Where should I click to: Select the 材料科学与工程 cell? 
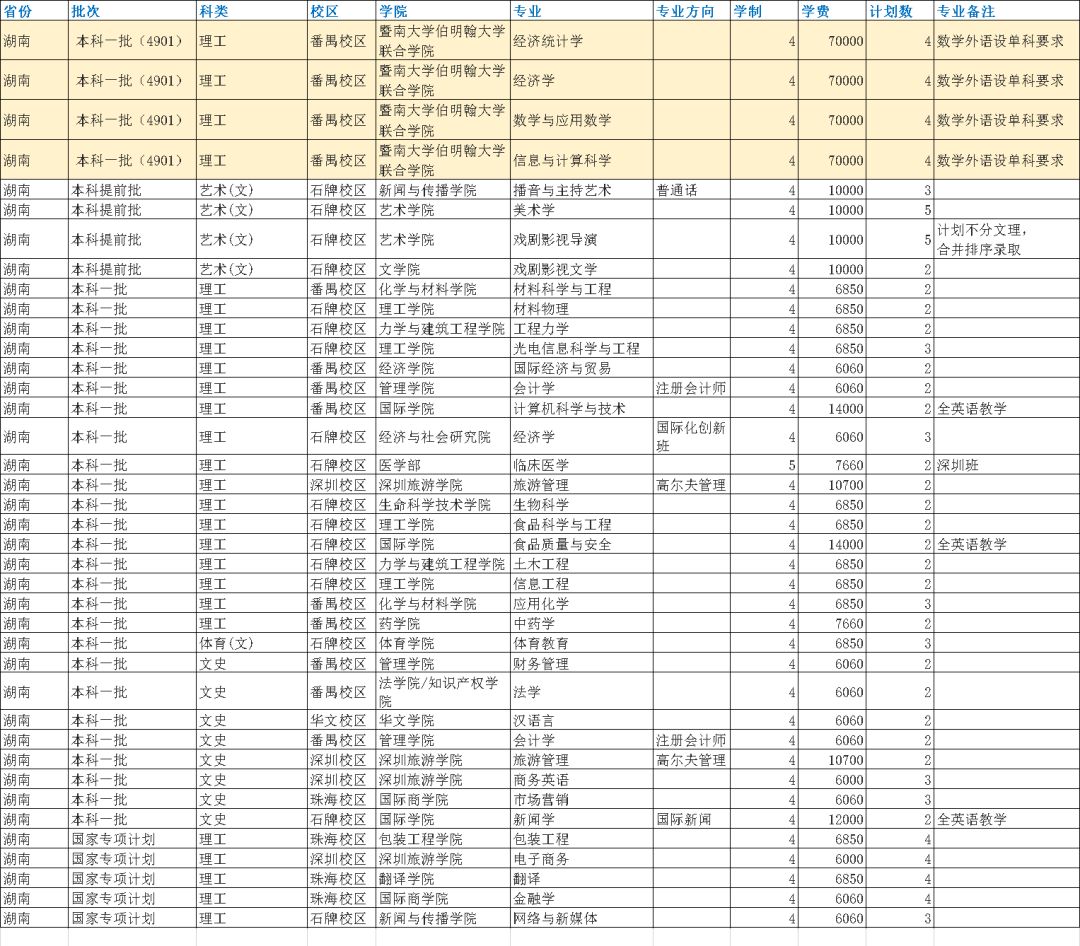click(x=581, y=289)
